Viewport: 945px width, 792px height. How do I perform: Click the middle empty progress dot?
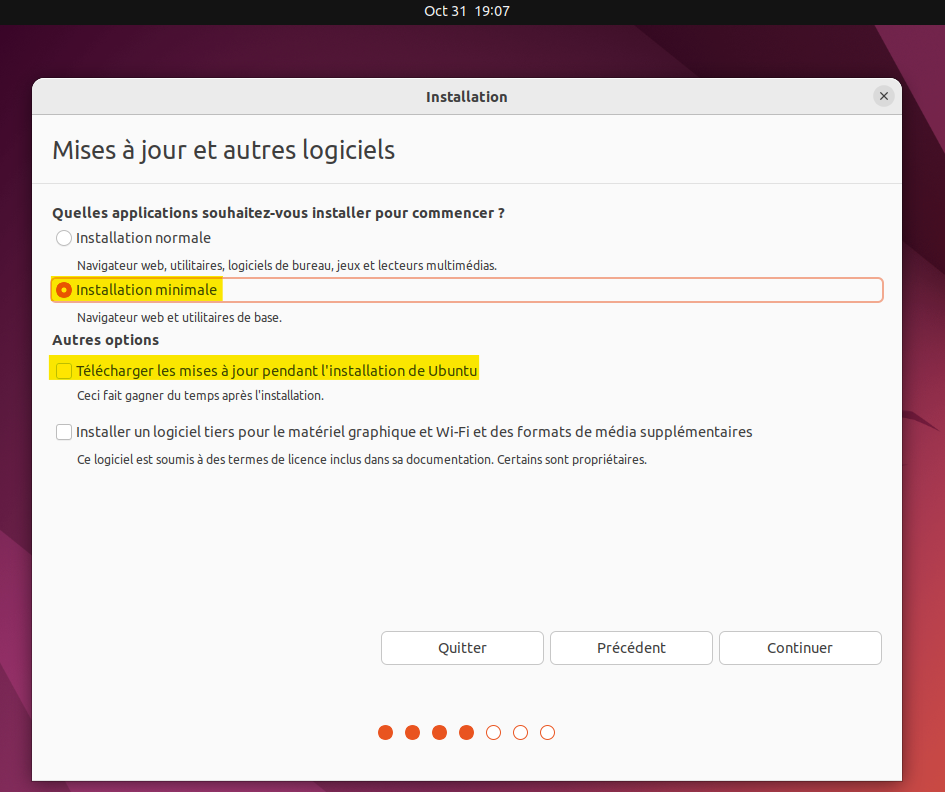pos(520,733)
